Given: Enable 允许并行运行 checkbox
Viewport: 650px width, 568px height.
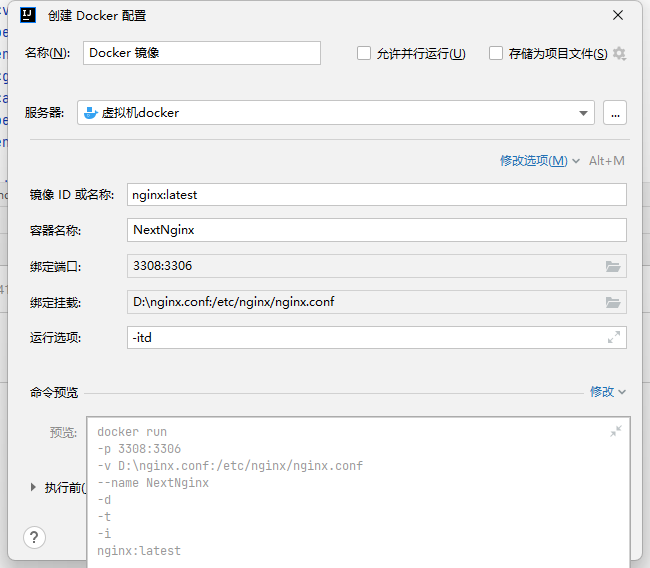Looking at the screenshot, I should pos(364,53).
